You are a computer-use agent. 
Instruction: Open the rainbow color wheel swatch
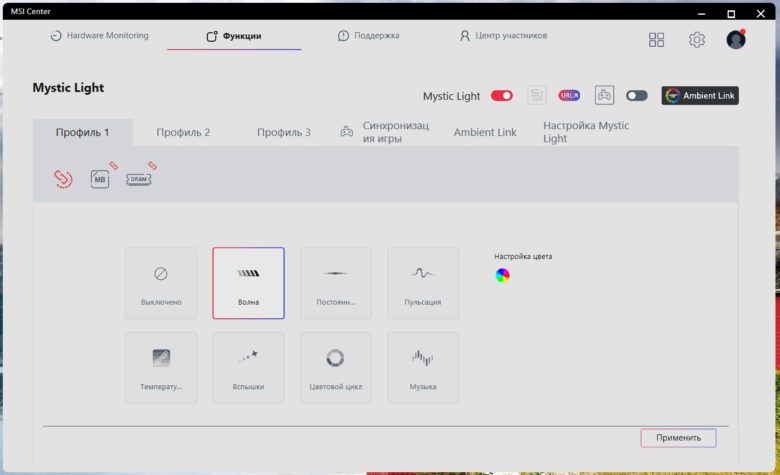click(502, 275)
